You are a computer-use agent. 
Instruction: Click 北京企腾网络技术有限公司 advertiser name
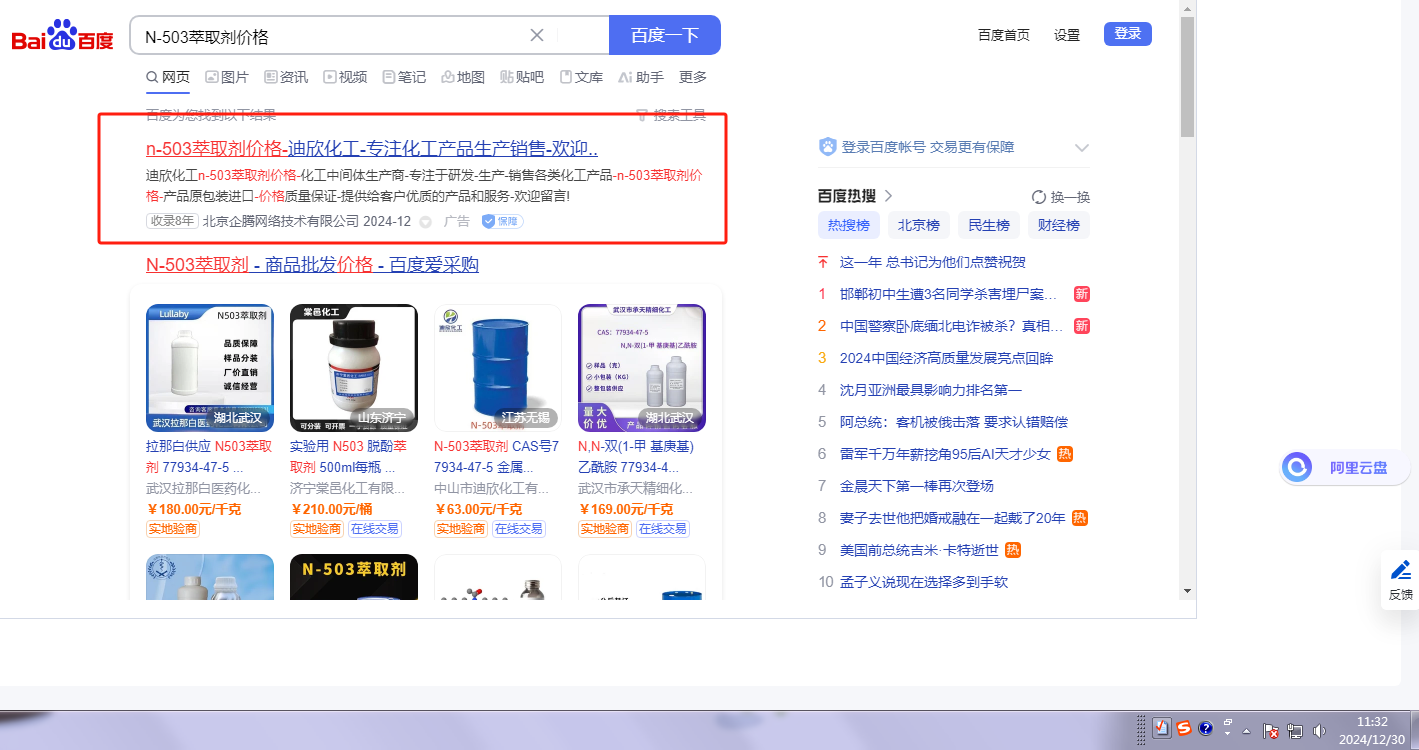[281, 221]
